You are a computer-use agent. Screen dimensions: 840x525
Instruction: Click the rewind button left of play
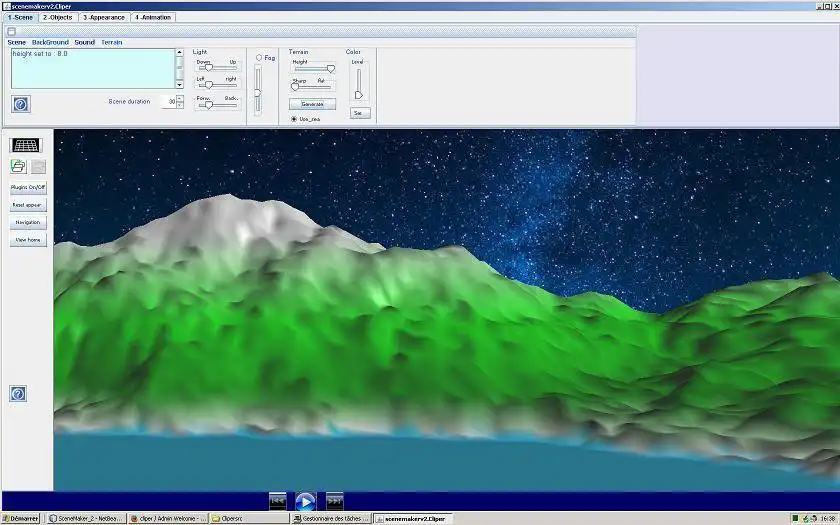[278, 501]
